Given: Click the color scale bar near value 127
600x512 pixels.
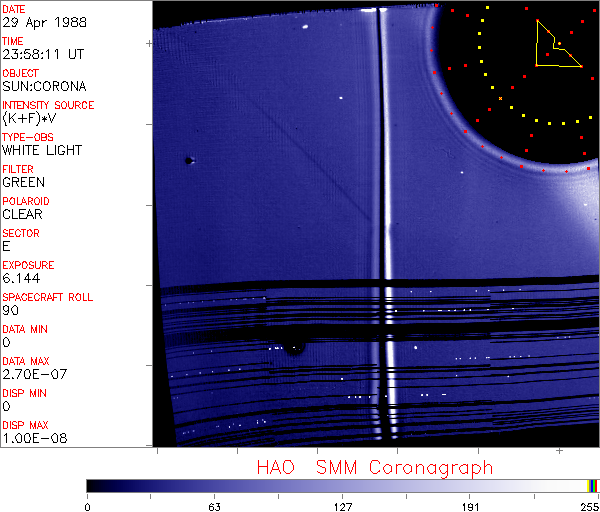Looking at the screenshot, I should [x=342, y=485].
